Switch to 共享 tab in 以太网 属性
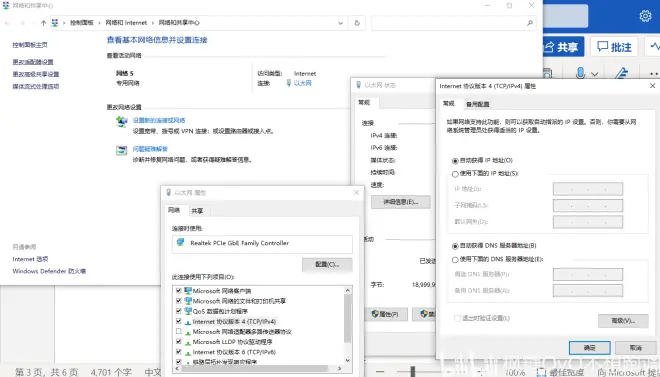Image resolution: width=660 pixels, height=377 pixels. coord(197,211)
